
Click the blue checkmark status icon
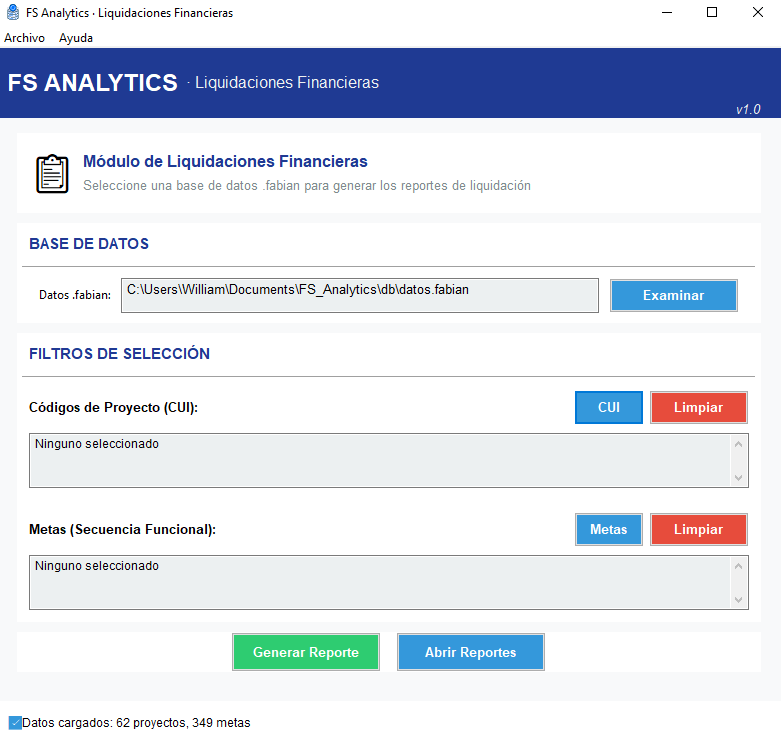(x=15, y=723)
